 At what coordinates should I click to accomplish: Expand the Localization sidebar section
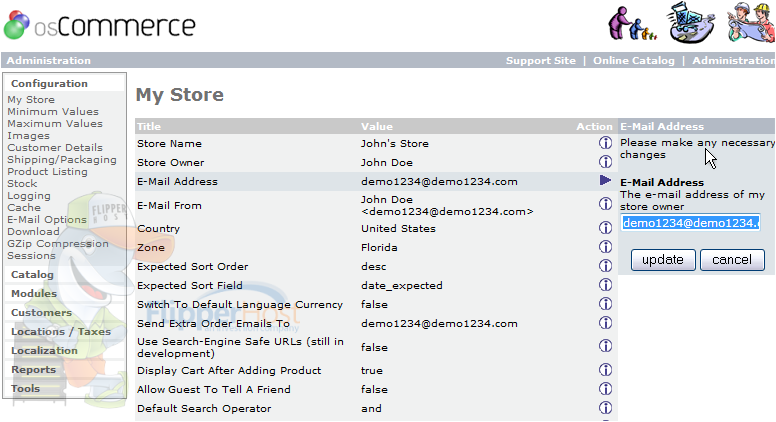click(44, 351)
